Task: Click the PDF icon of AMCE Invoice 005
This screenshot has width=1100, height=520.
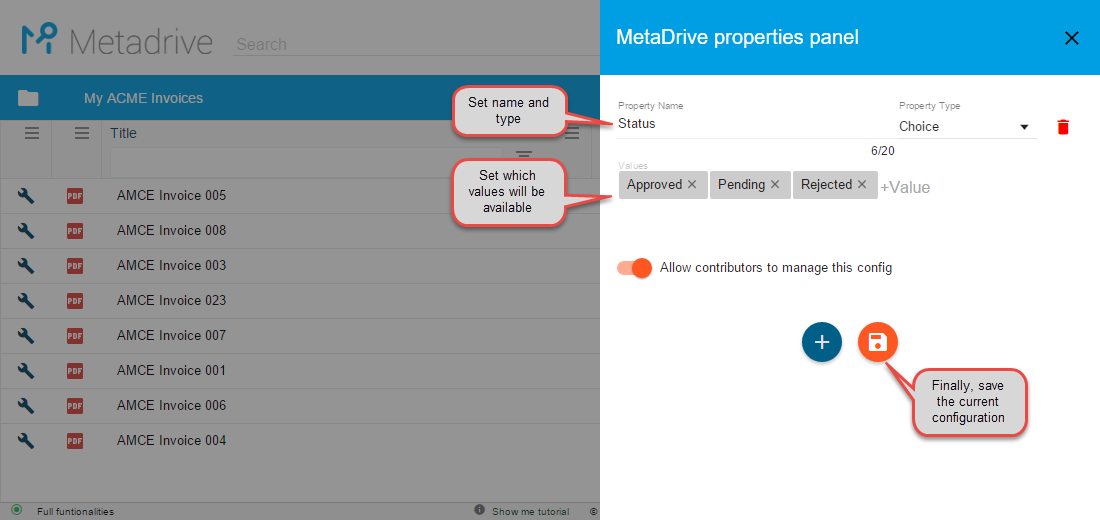Action: 74,196
